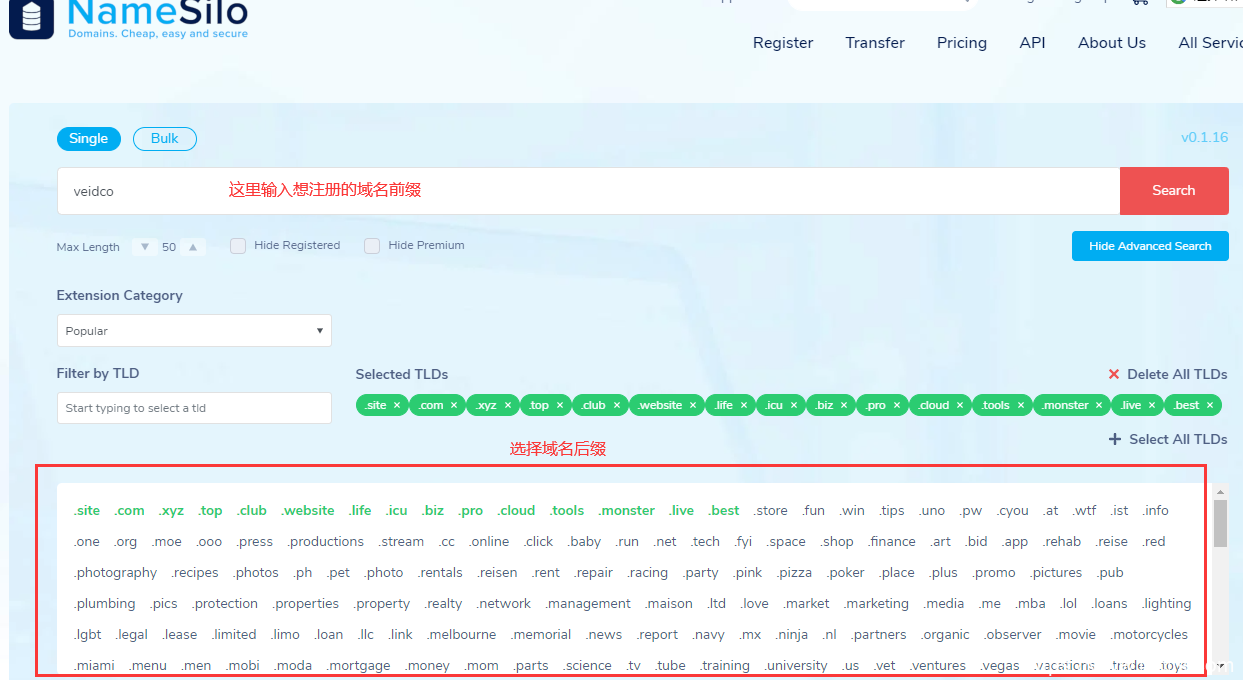Open the Pricing menu item

(961, 43)
